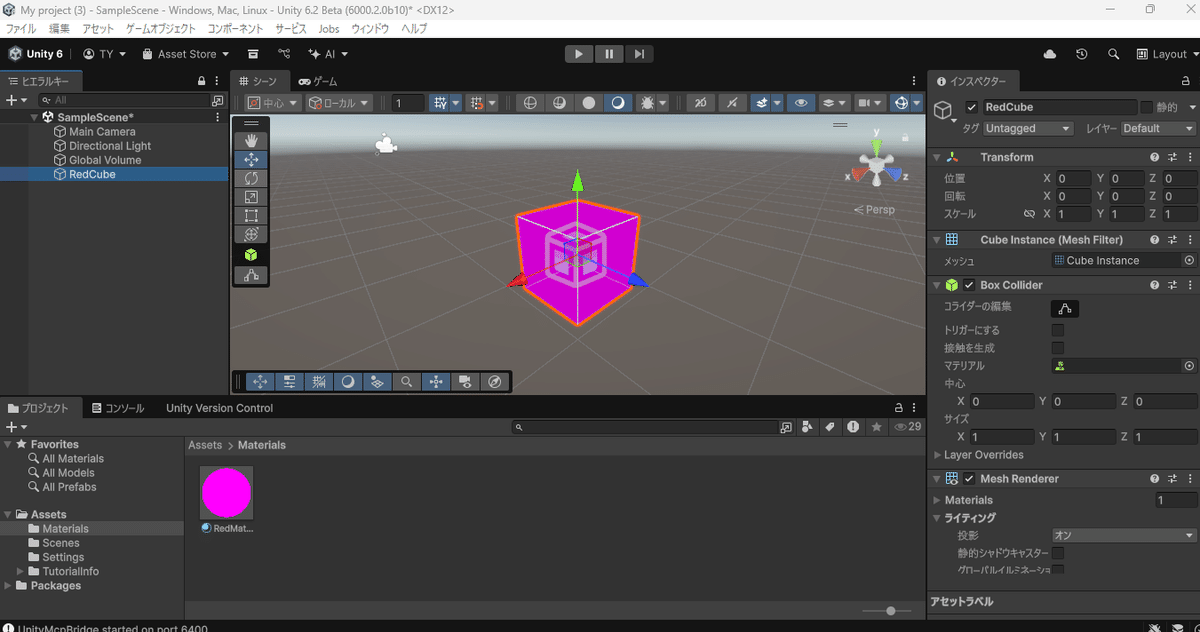
Task: Select the Hand (View) tool
Action: click(251, 141)
